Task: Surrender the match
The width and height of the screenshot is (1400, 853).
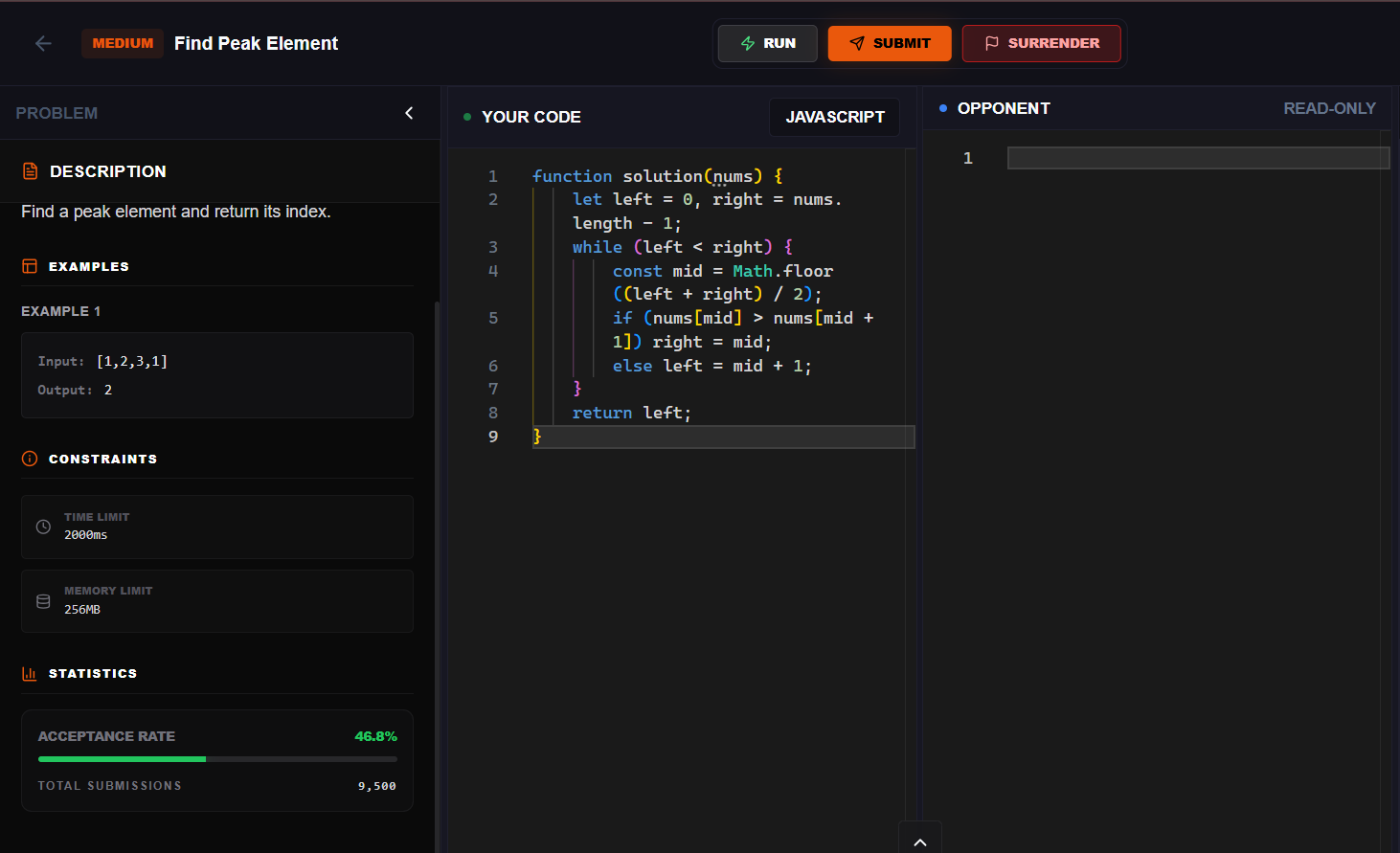Action: click(x=1041, y=43)
